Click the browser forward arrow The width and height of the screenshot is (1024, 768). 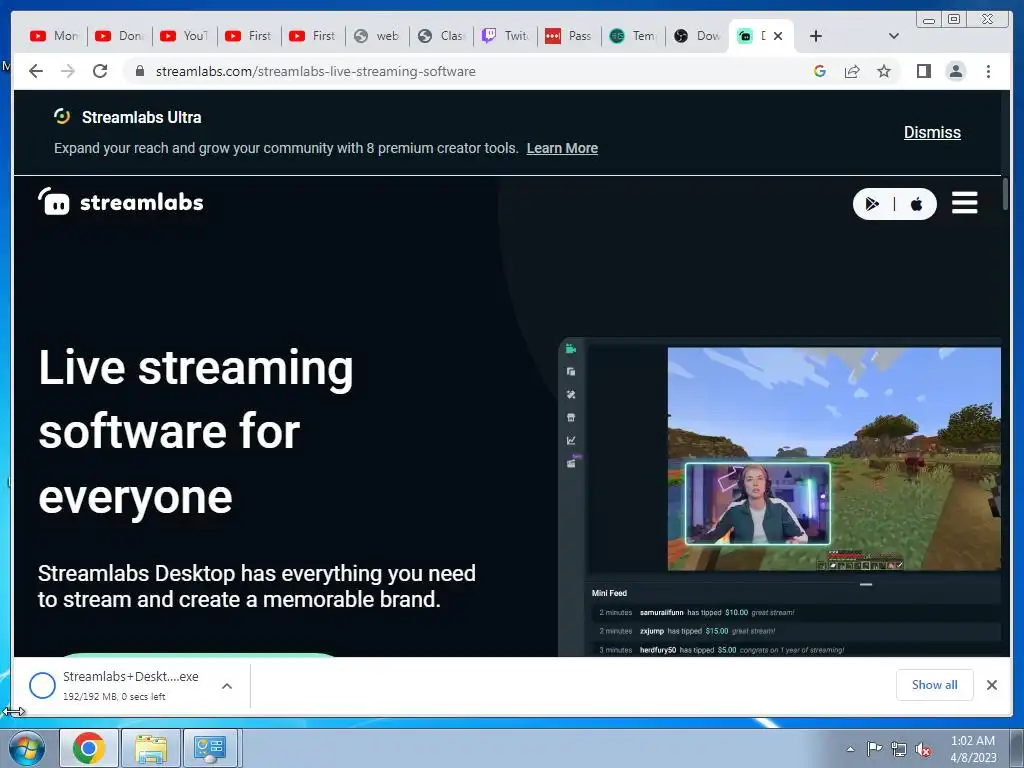click(x=68, y=71)
